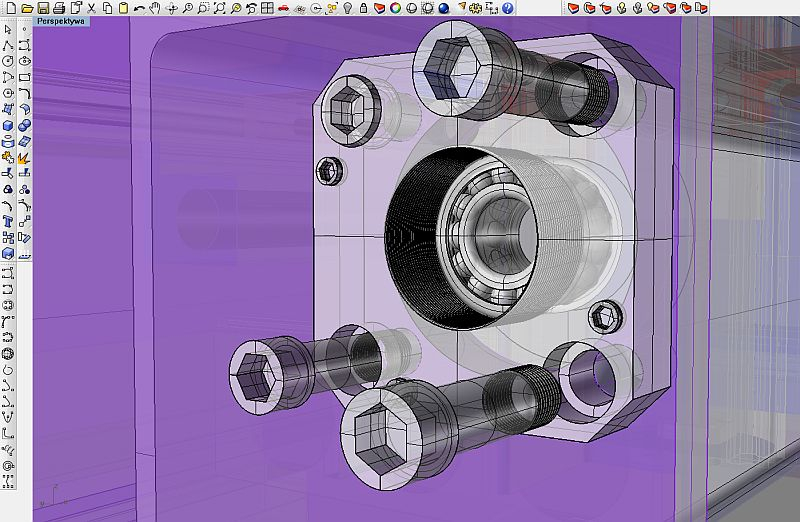This screenshot has height=522, width=800.
Task: Click the puzzle piece Join icon
Action: [8, 158]
